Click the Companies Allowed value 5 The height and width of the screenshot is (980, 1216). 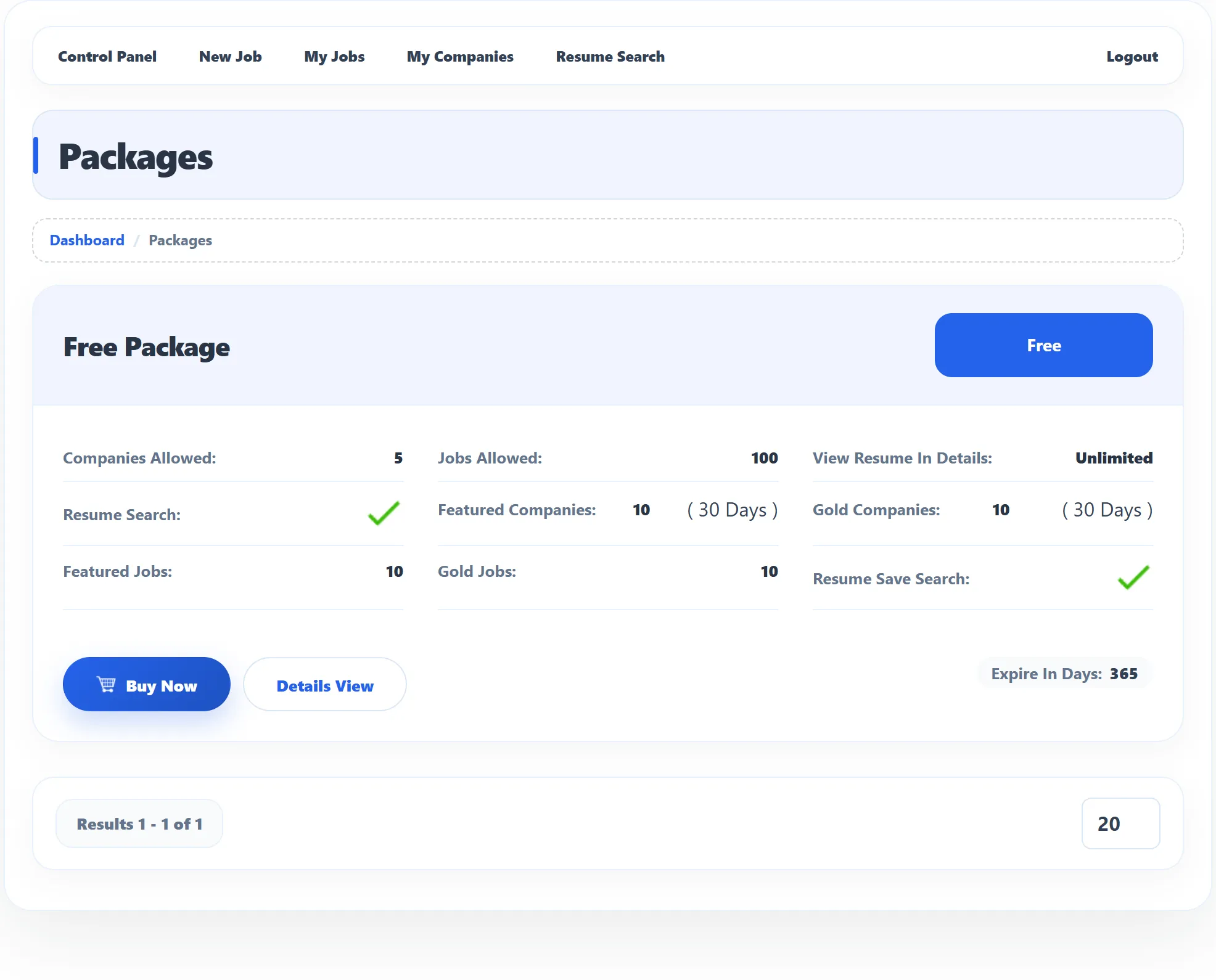pyautogui.click(x=398, y=458)
